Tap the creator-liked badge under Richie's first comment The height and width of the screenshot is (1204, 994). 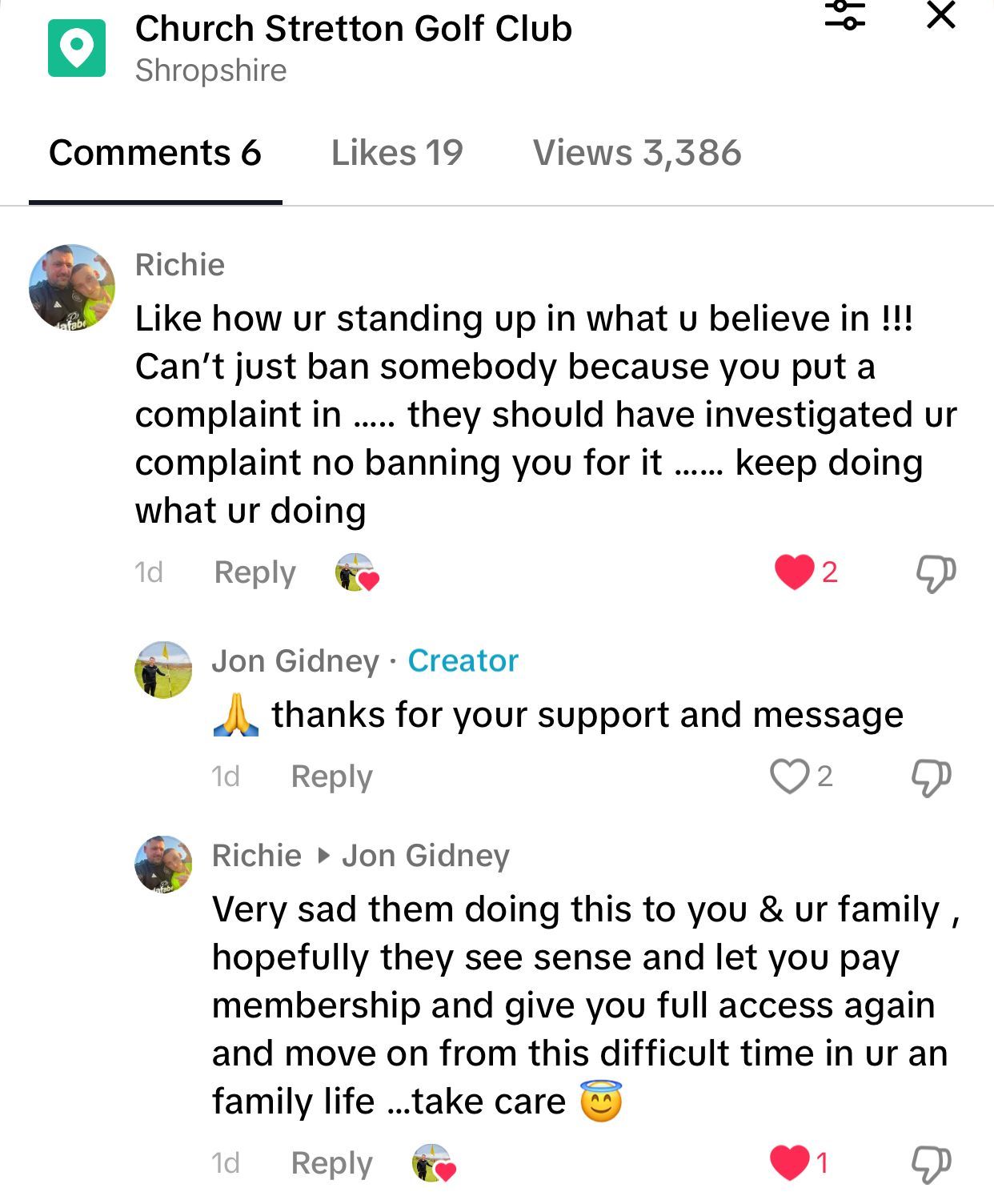[356, 572]
